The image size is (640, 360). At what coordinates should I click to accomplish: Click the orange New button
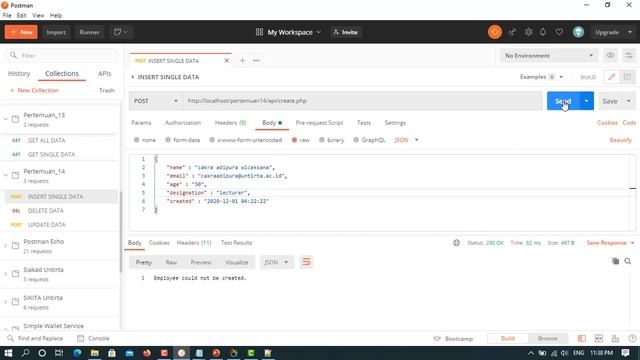tap(21, 32)
